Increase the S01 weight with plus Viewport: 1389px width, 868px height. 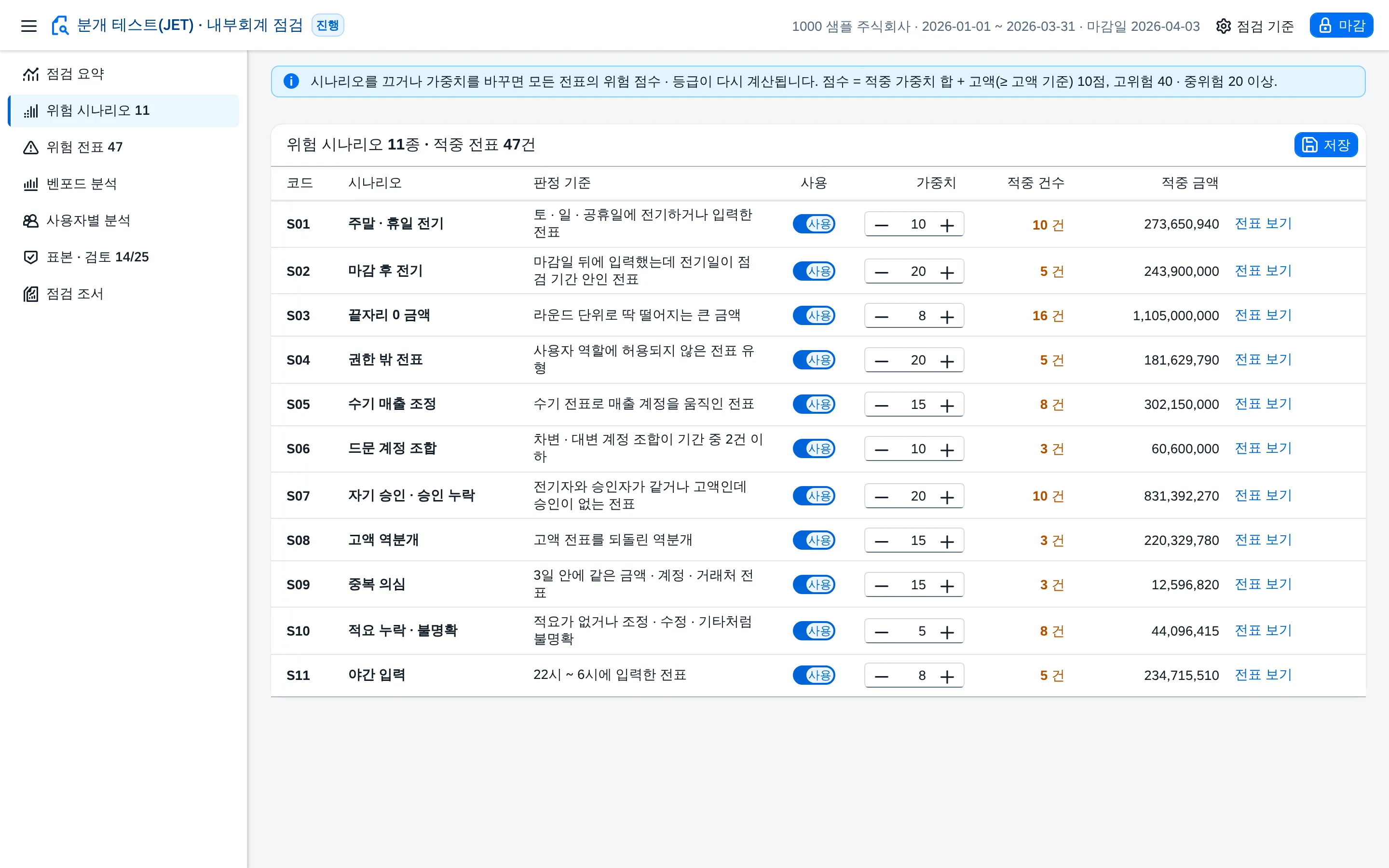(x=947, y=224)
